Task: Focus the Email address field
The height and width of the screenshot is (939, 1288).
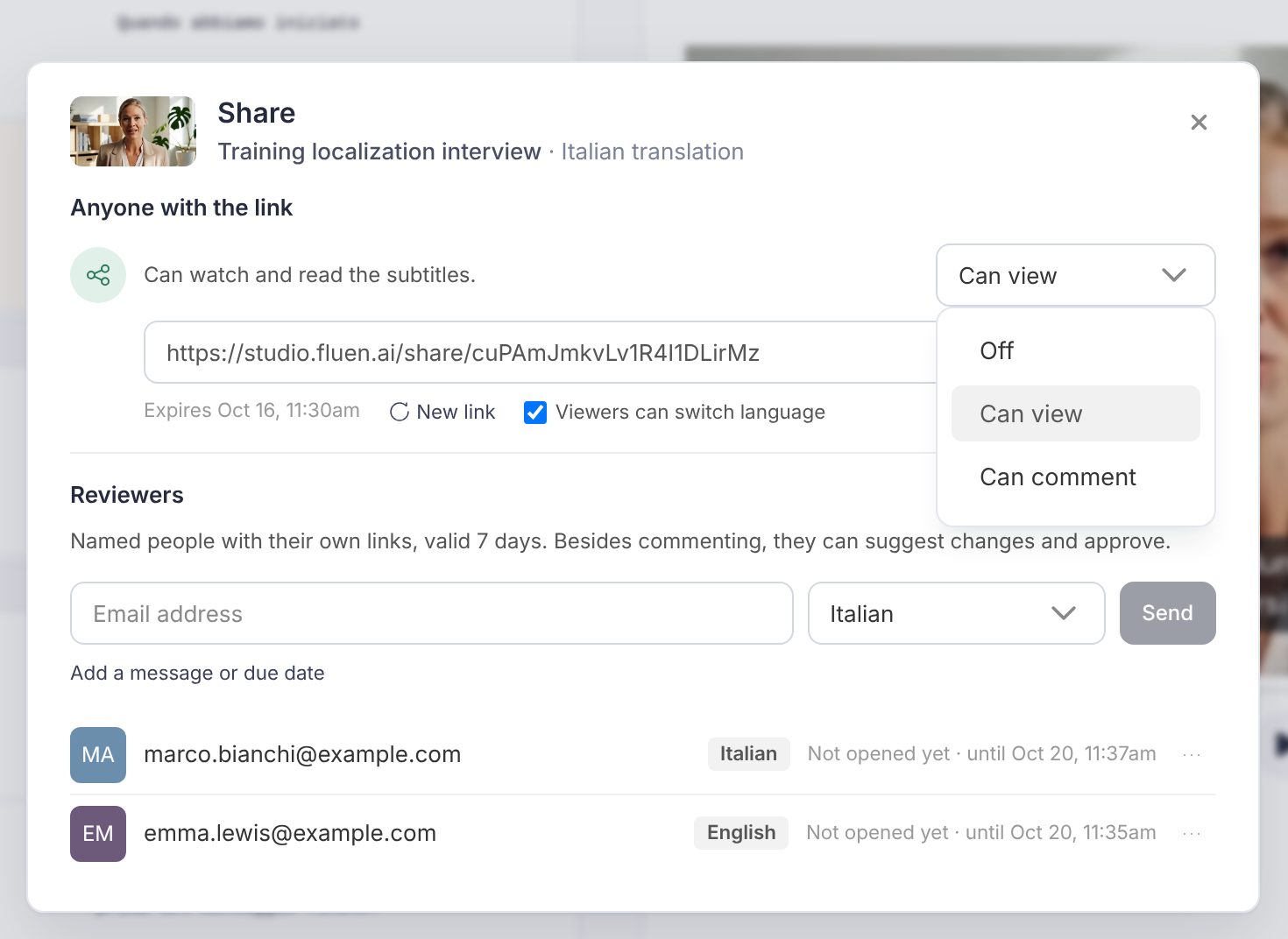Action: pyautogui.click(x=432, y=613)
